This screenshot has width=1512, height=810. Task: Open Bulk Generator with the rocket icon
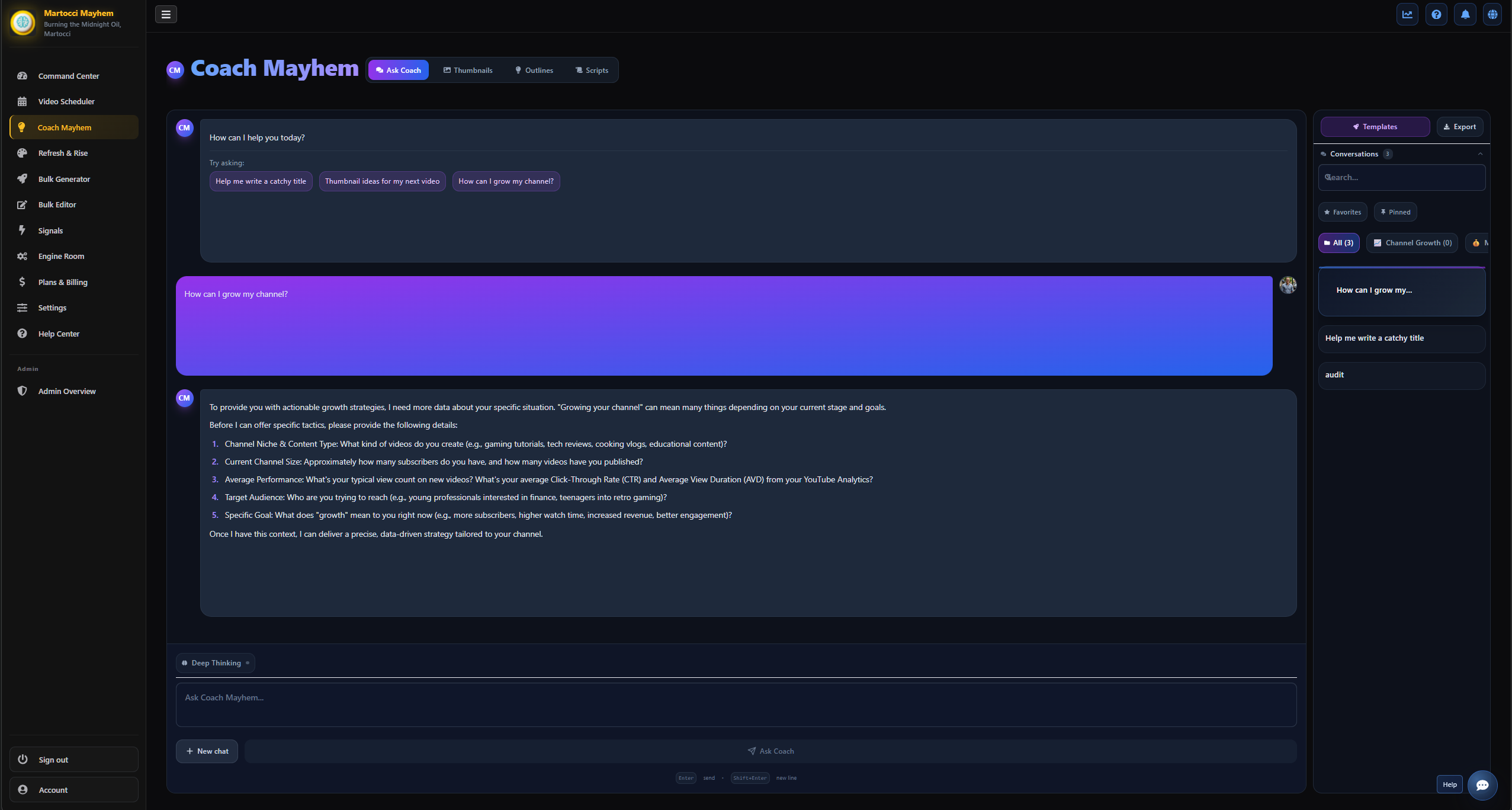[x=23, y=179]
